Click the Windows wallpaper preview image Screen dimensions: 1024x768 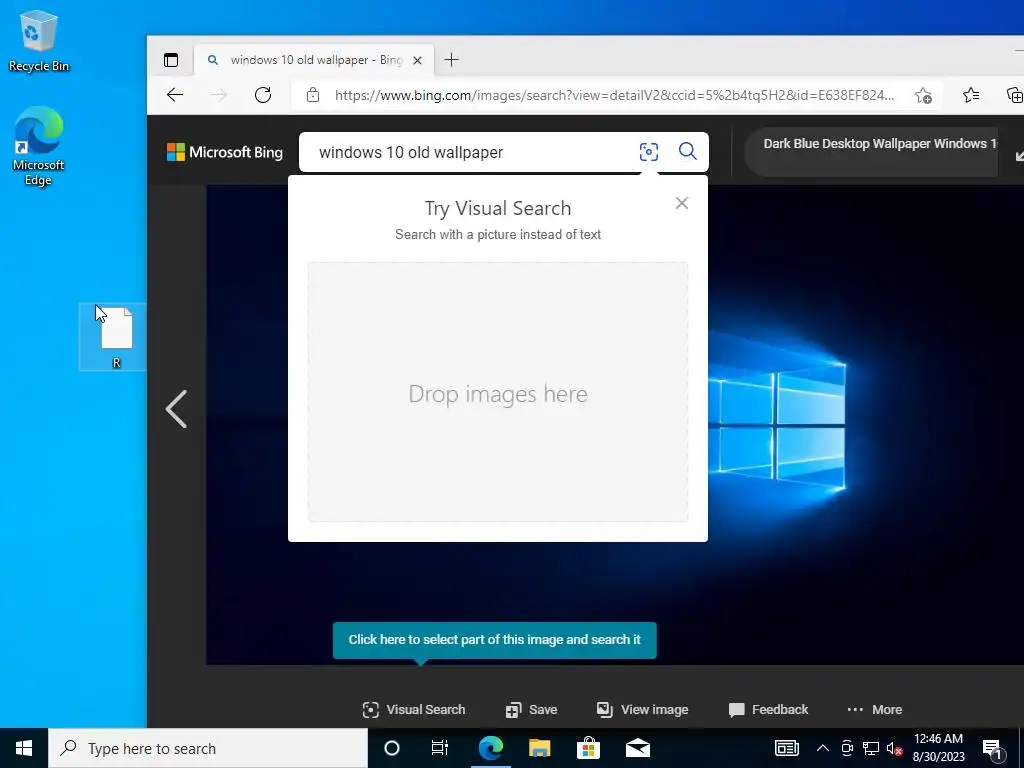point(865,424)
